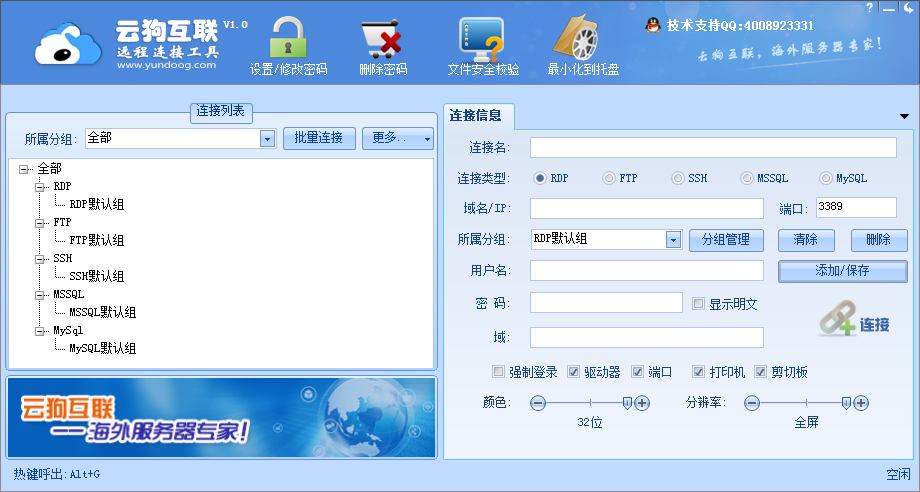
Task: Click the 删除密码 cart icon
Action: [x=382, y=40]
